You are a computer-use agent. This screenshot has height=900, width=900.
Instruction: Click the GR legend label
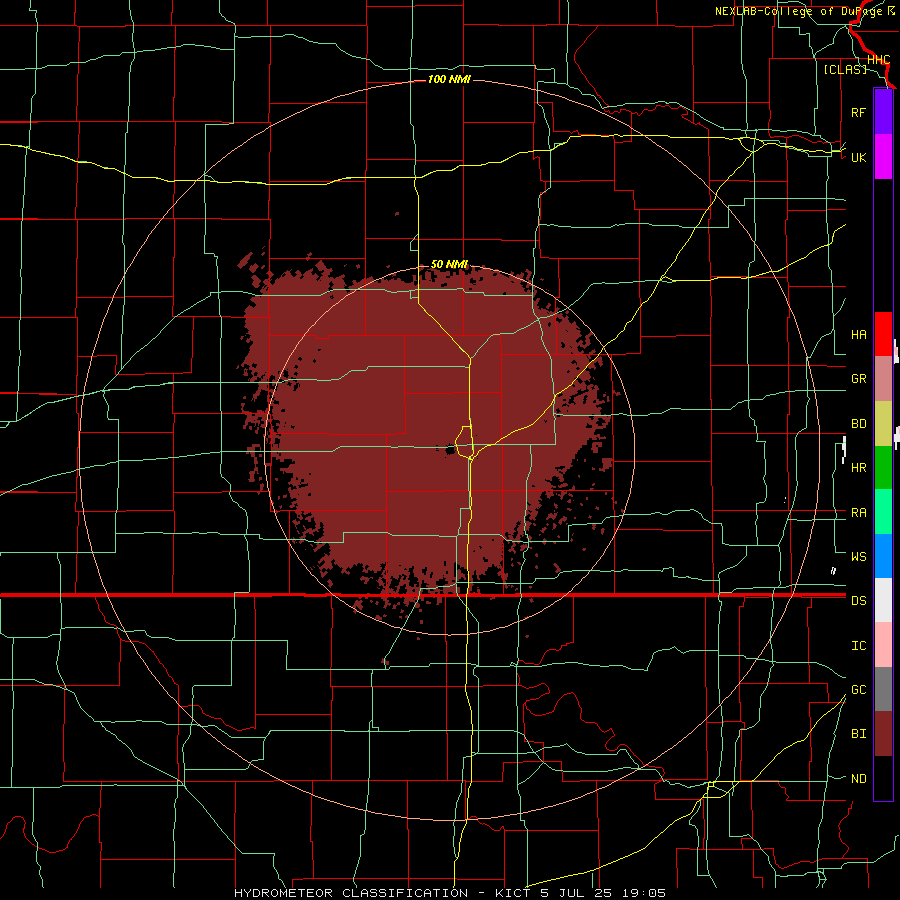(858, 379)
